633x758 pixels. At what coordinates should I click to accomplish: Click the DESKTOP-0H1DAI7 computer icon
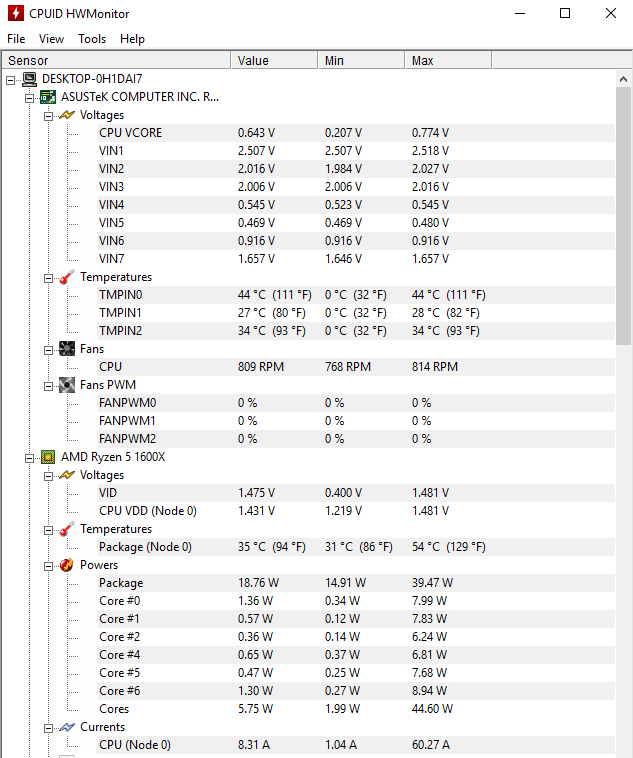coord(29,79)
